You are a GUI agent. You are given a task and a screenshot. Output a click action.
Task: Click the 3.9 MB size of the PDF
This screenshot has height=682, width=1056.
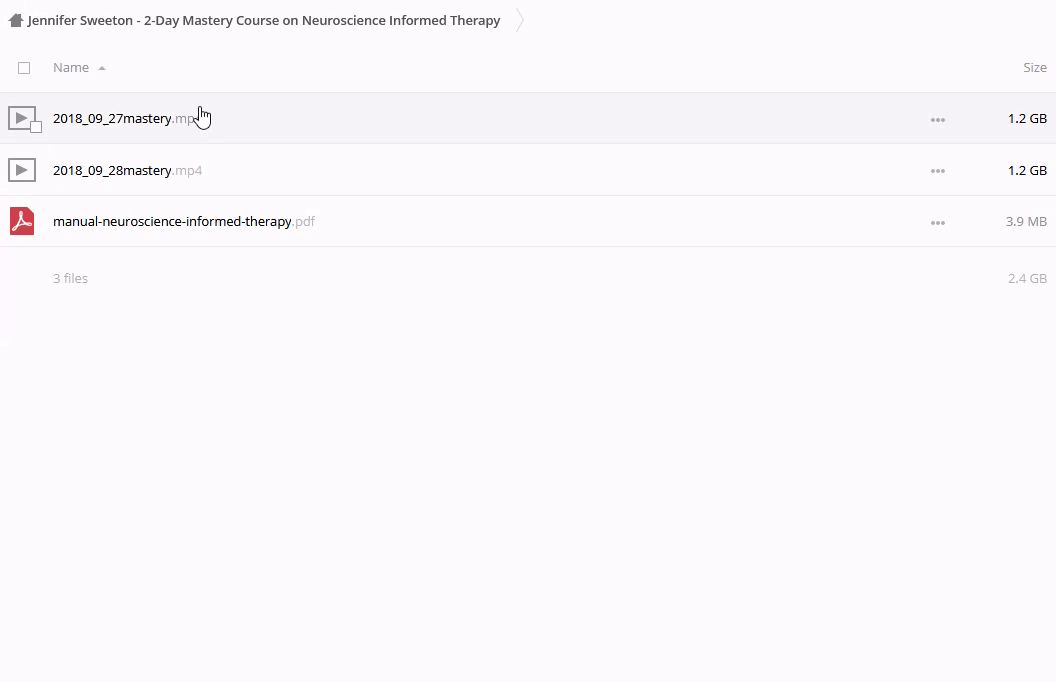pyautogui.click(x=1026, y=221)
